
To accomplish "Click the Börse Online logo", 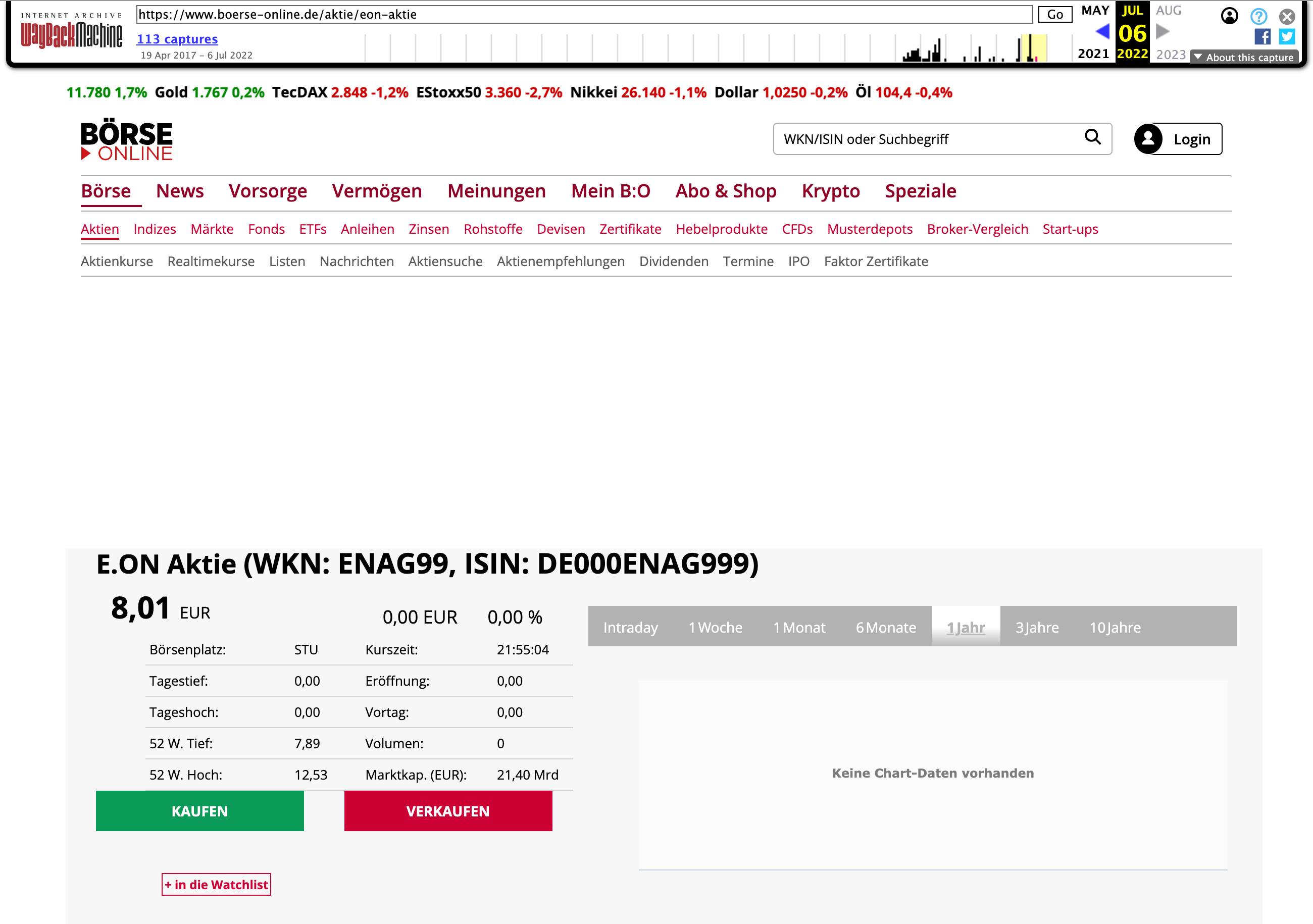I will pos(126,140).
